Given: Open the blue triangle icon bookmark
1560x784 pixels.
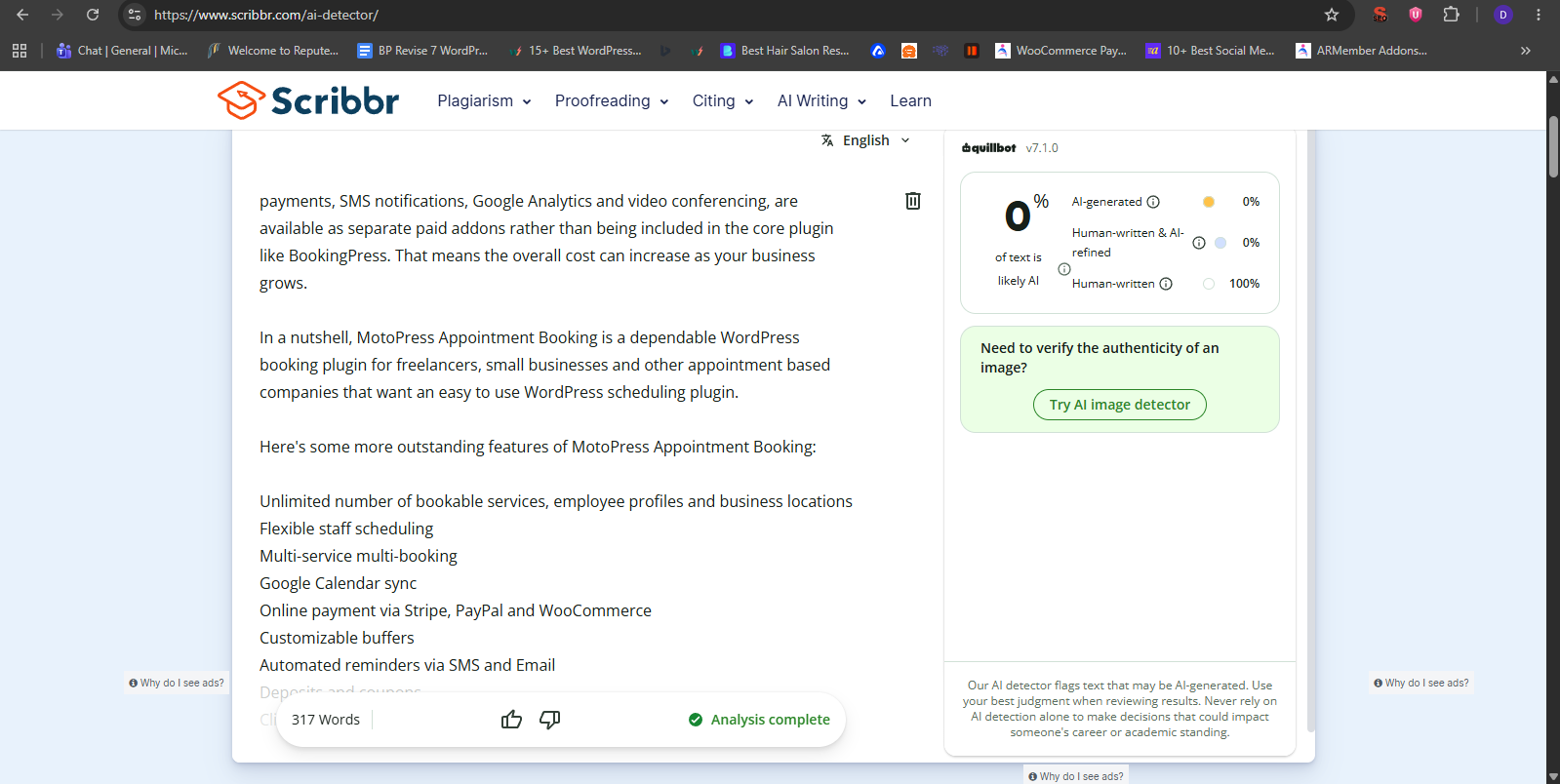Looking at the screenshot, I should coord(878,51).
